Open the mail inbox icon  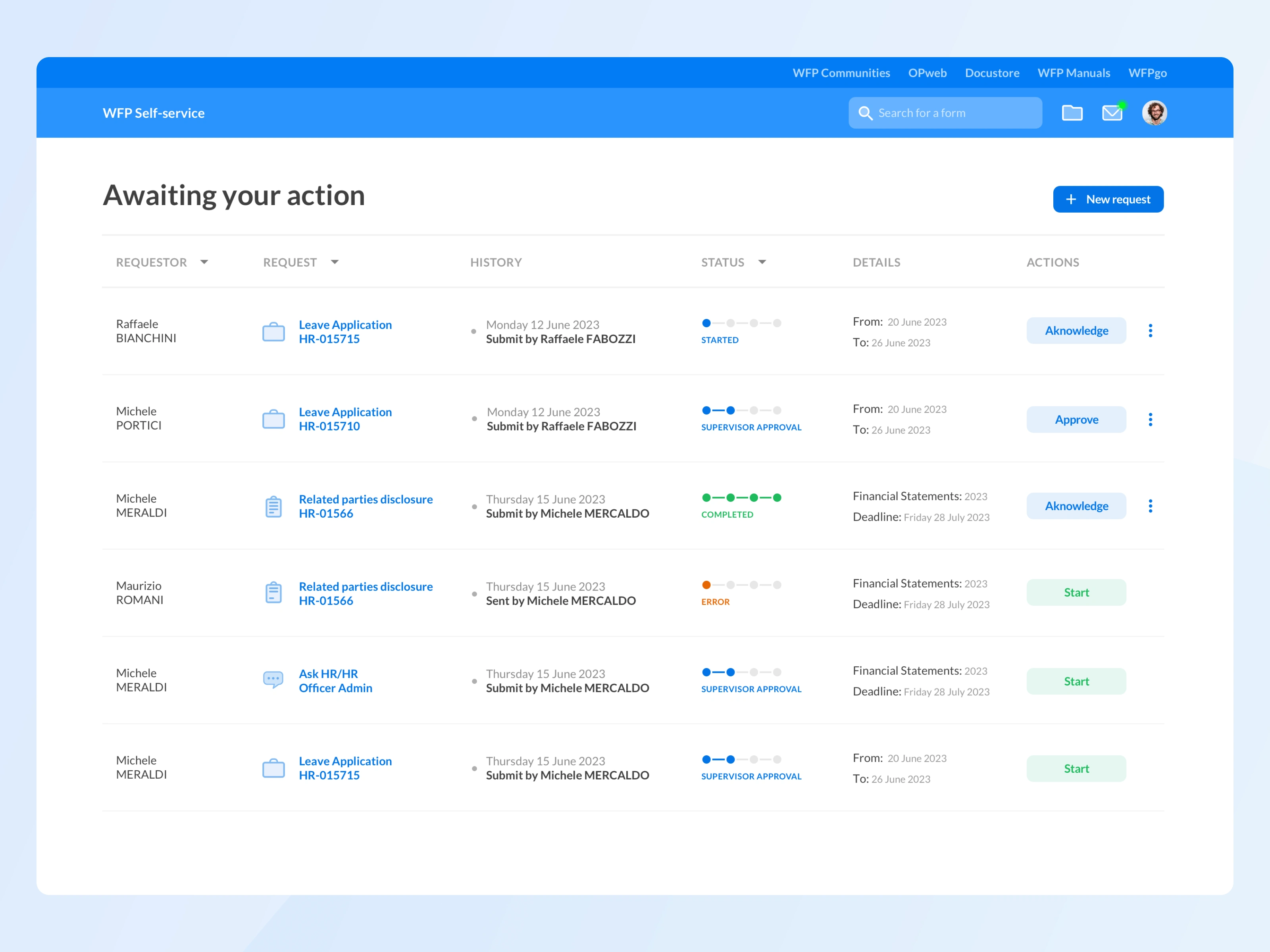(1112, 113)
